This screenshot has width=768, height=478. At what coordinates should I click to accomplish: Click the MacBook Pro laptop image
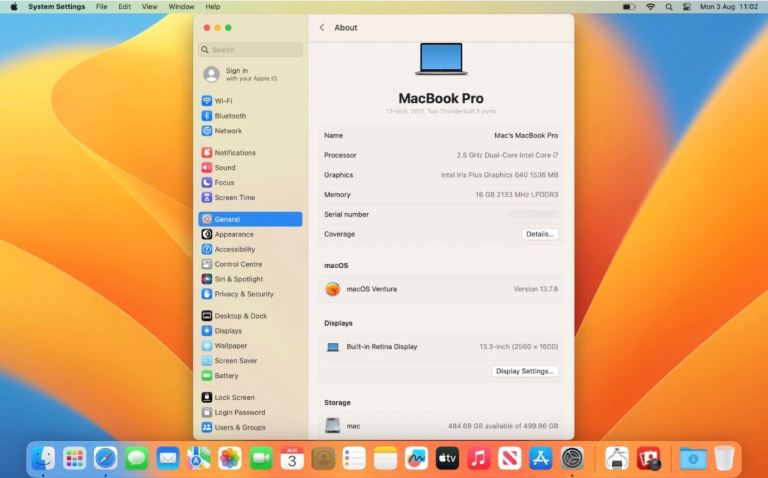pos(441,59)
